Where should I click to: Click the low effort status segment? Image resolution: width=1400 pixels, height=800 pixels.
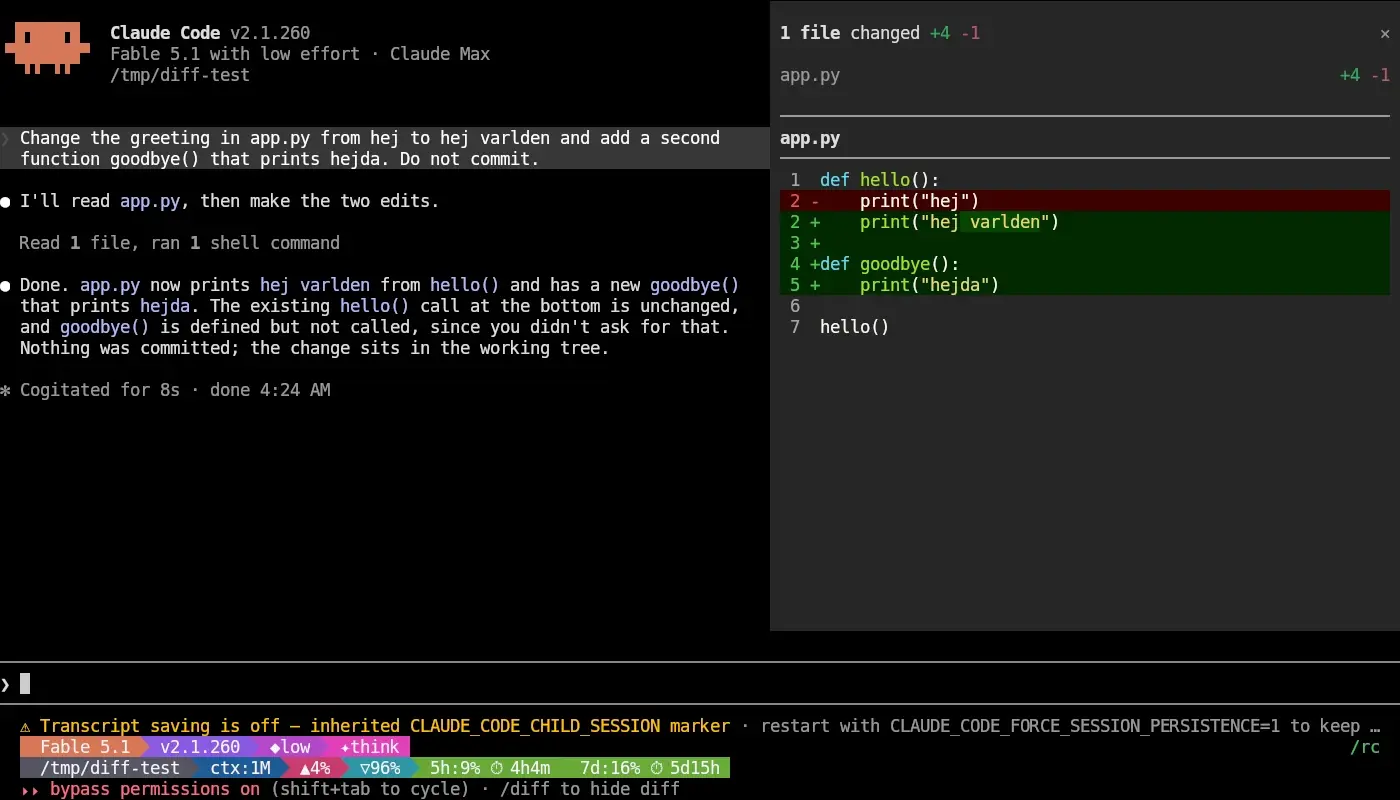290,747
